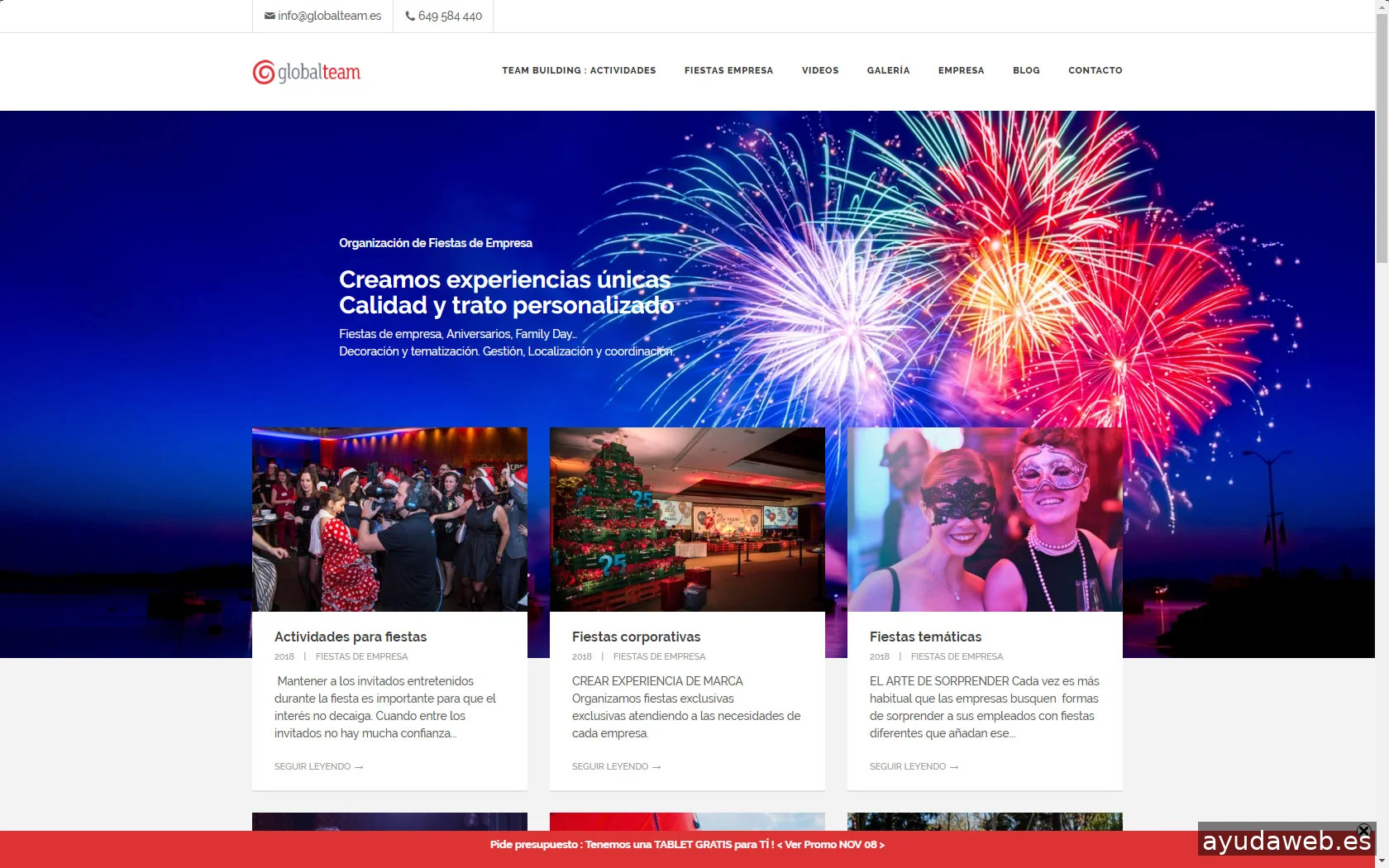Open the Fiestas Empresa menu
The width and height of the screenshot is (1389, 868).
(728, 70)
